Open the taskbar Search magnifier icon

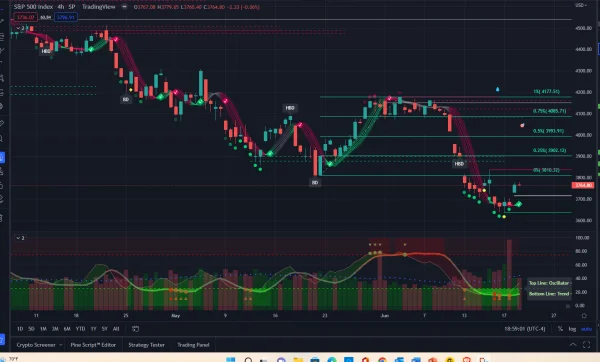pyautogui.click(x=248, y=360)
